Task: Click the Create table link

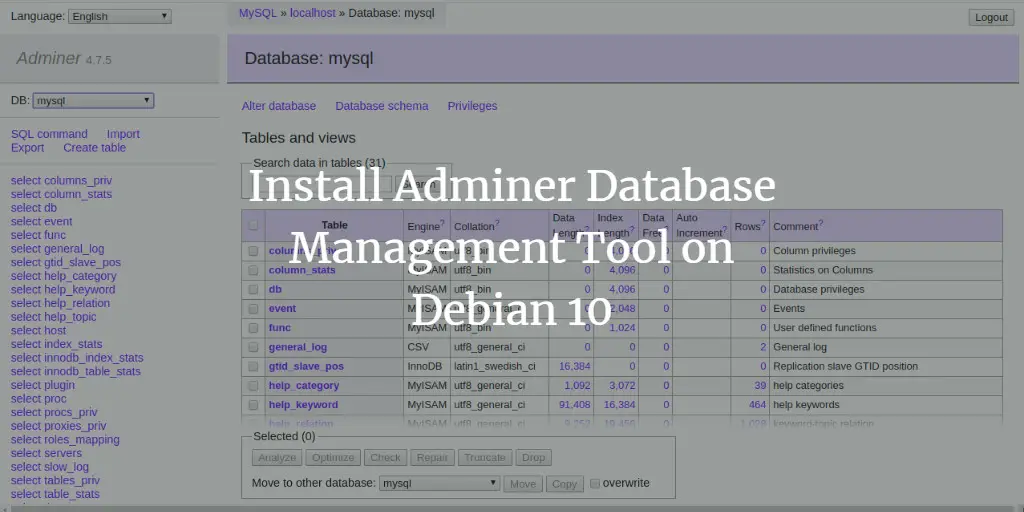Action: (x=95, y=148)
